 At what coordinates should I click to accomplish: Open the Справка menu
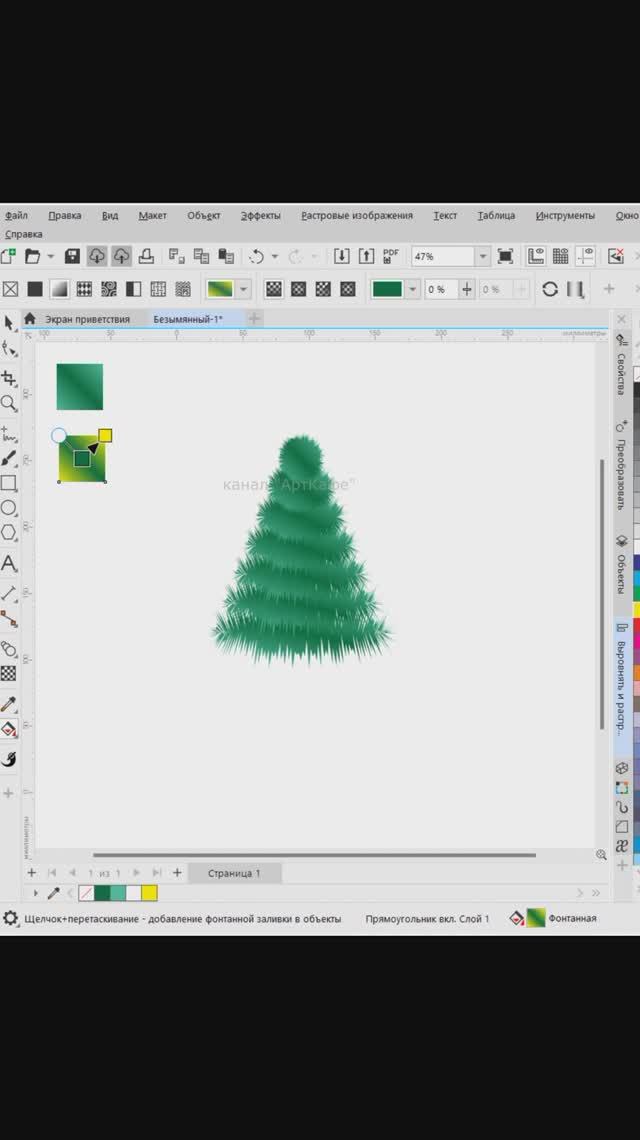coord(23,234)
